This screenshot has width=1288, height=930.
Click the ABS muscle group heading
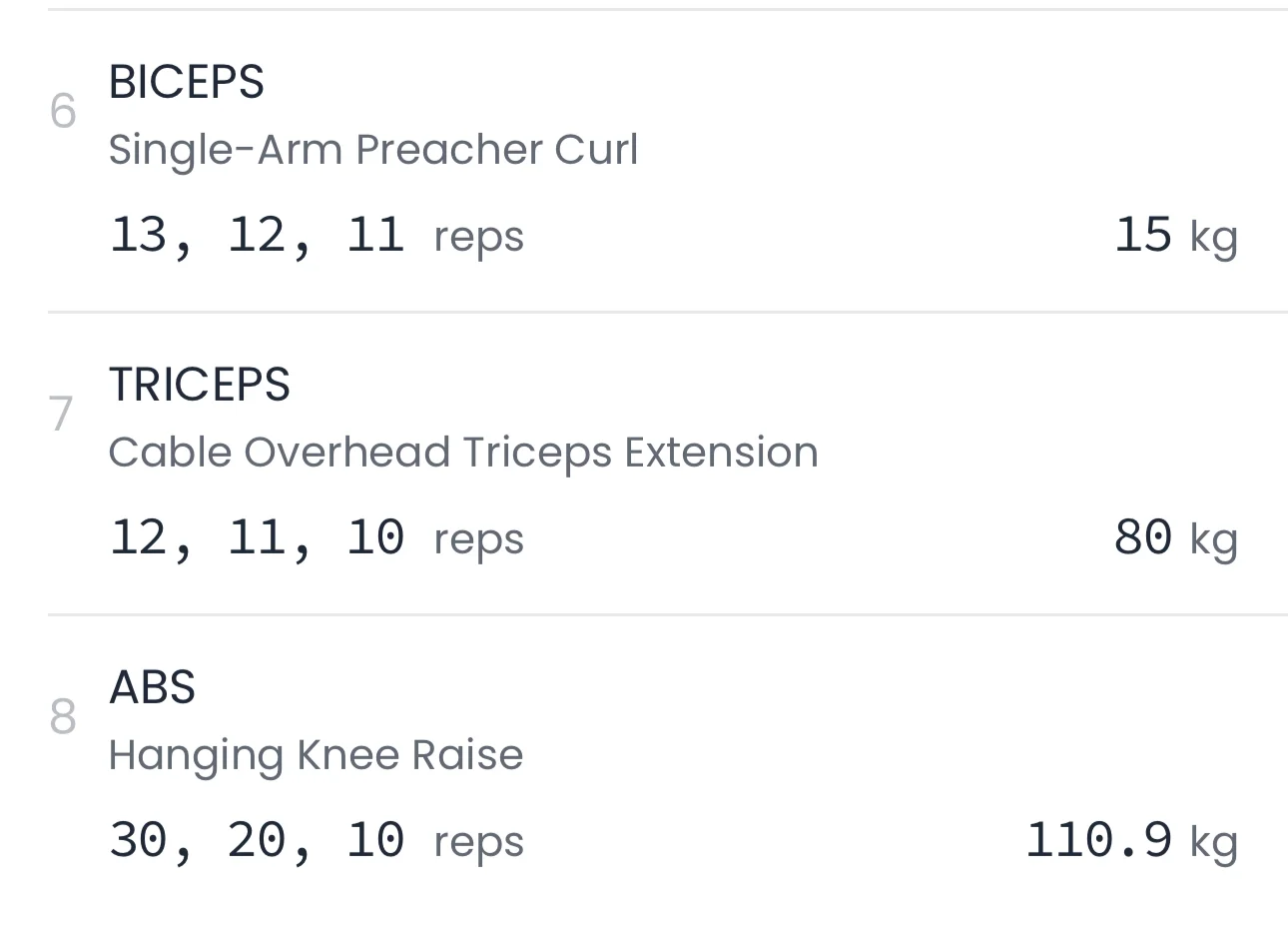click(x=152, y=687)
